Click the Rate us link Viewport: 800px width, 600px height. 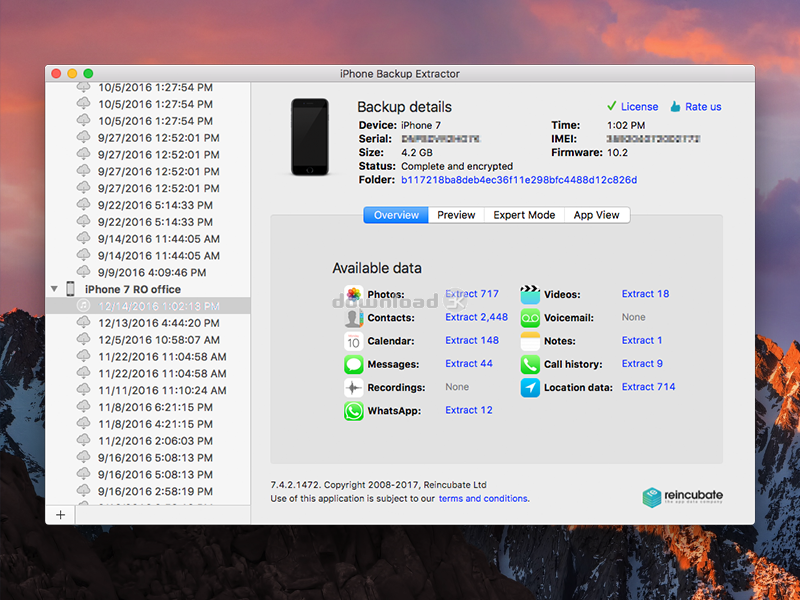click(703, 107)
